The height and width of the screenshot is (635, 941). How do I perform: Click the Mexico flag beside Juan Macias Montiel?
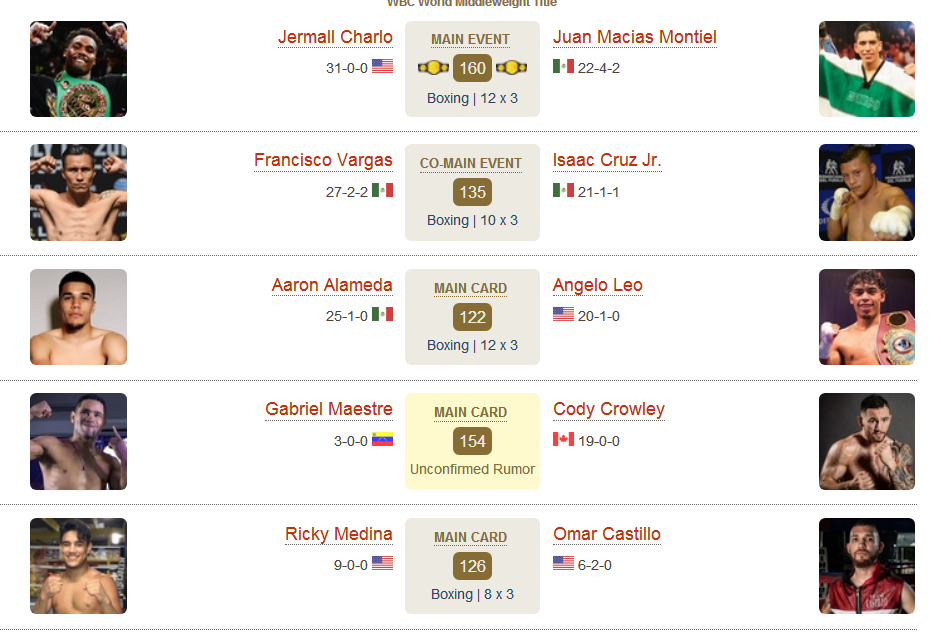pos(563,66)
